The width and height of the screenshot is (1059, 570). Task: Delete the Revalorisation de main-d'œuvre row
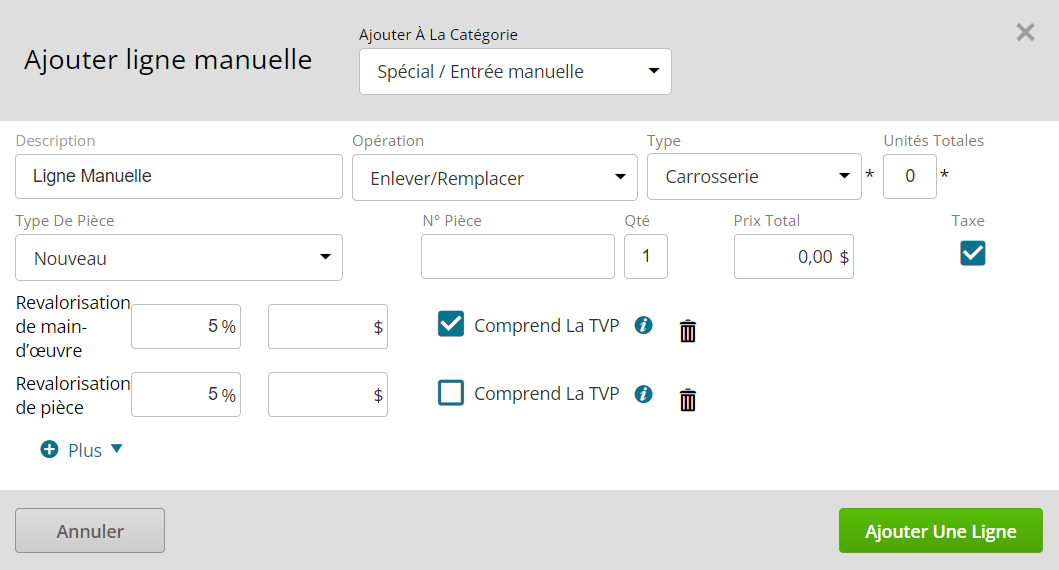[688, 331]
